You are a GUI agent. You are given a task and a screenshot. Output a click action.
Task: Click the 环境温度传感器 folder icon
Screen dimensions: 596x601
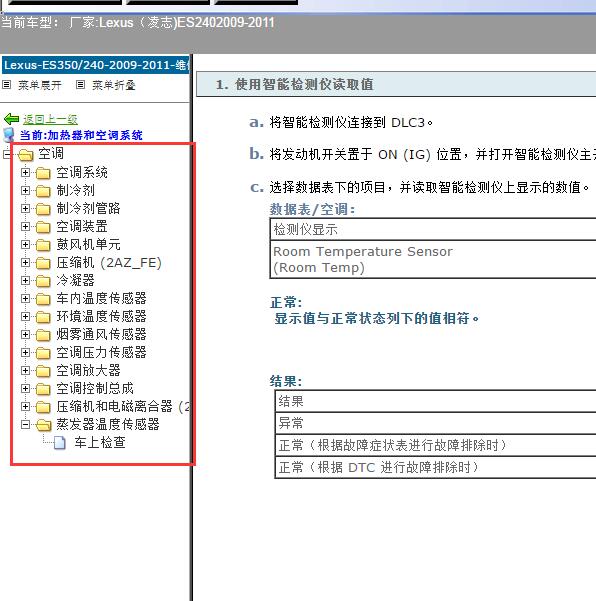[43, 317]
